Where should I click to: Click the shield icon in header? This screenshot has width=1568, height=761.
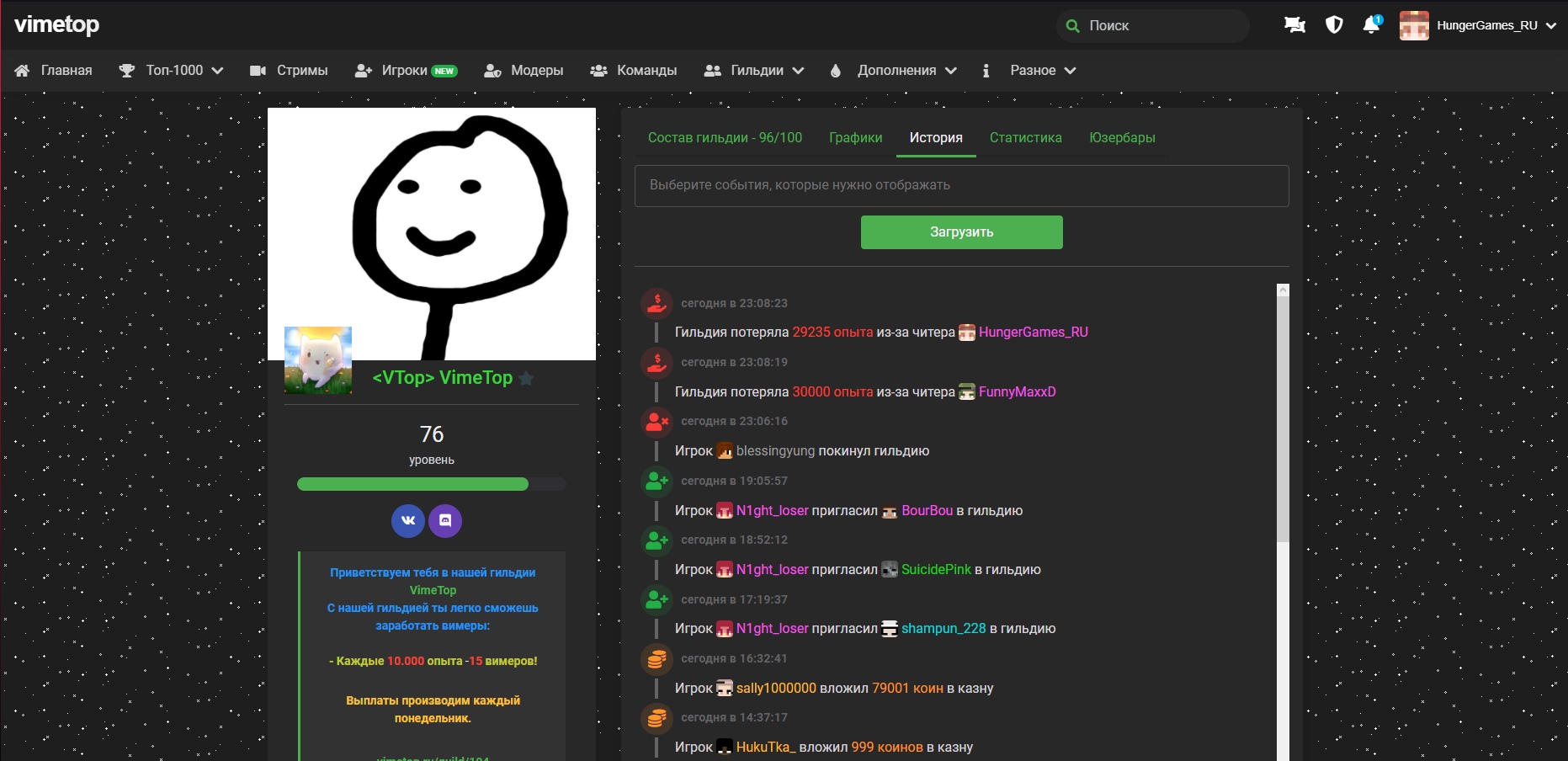[1334, 25]
